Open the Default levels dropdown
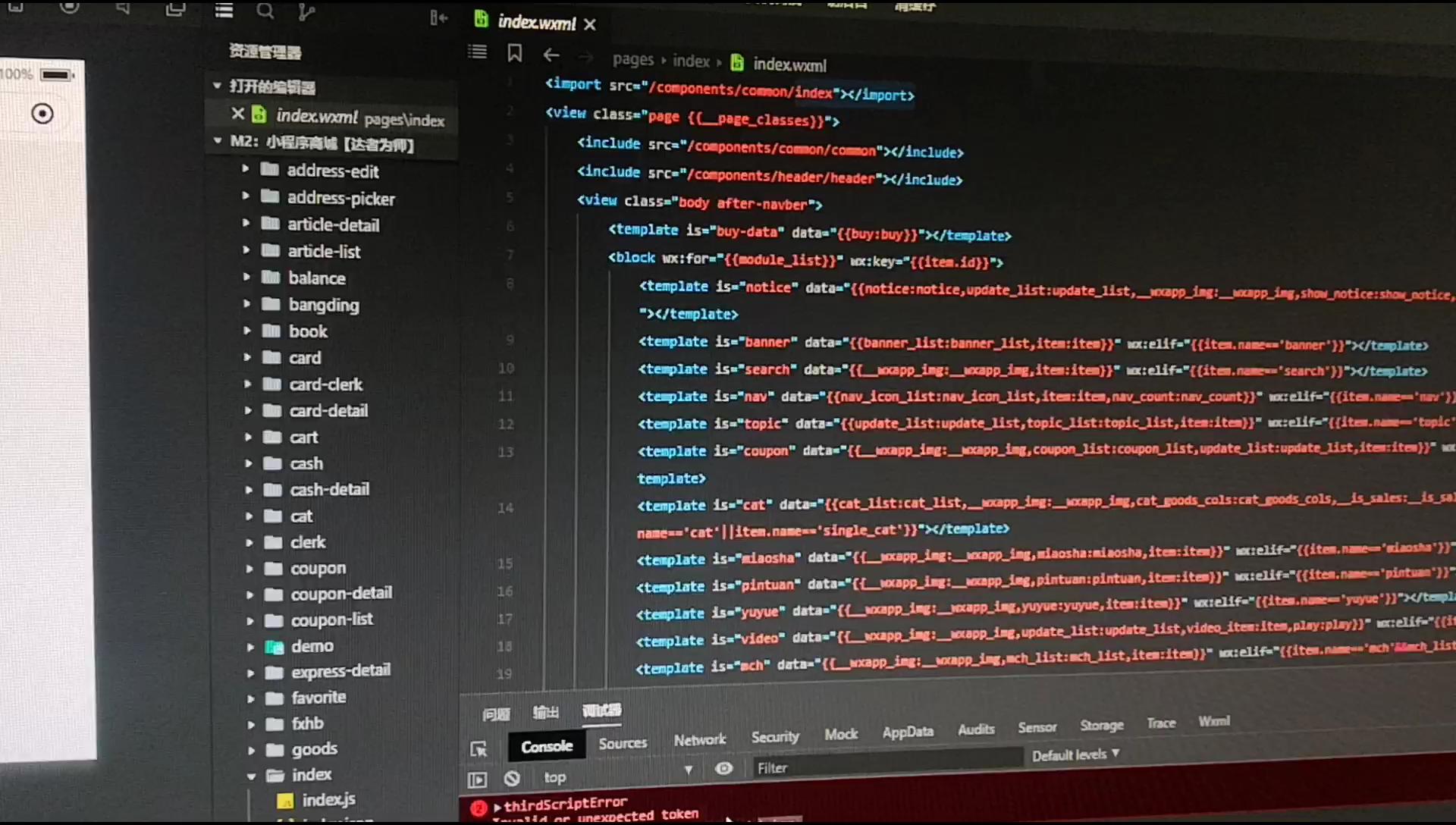This screenshot has width=1456, height=825. click(1075, 754)
